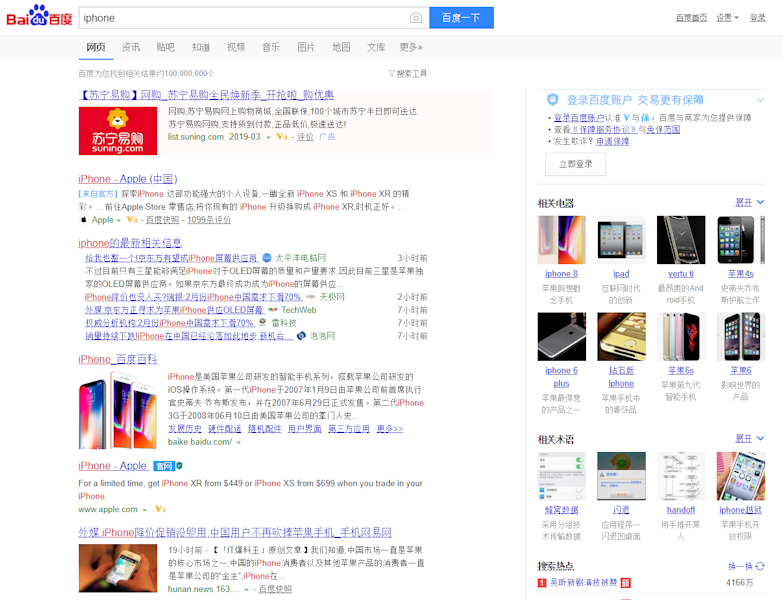Click the iPhone Baike image thumbnail

click(118, 410)
